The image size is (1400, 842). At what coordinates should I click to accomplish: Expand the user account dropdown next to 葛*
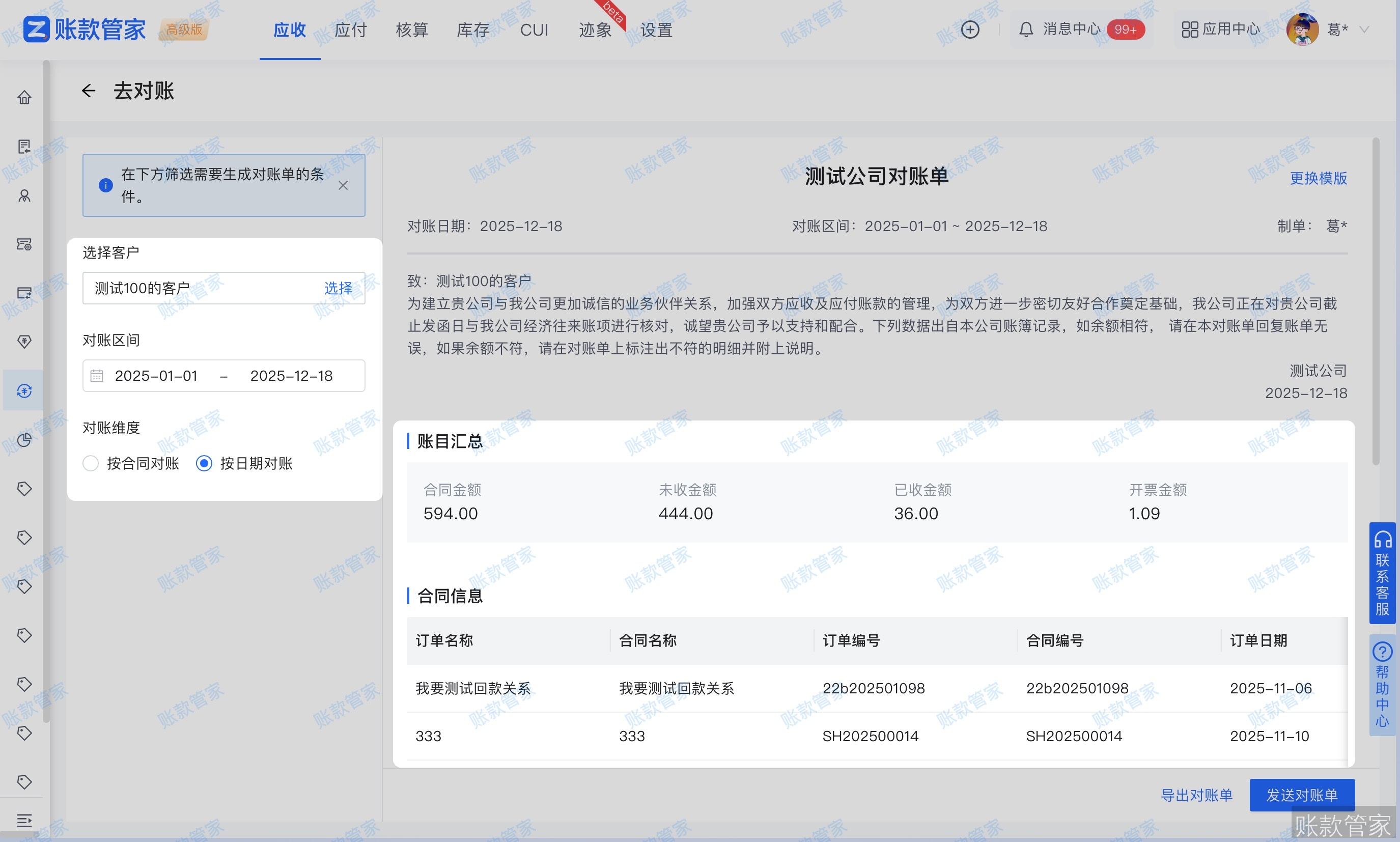tap(1364, 29)
